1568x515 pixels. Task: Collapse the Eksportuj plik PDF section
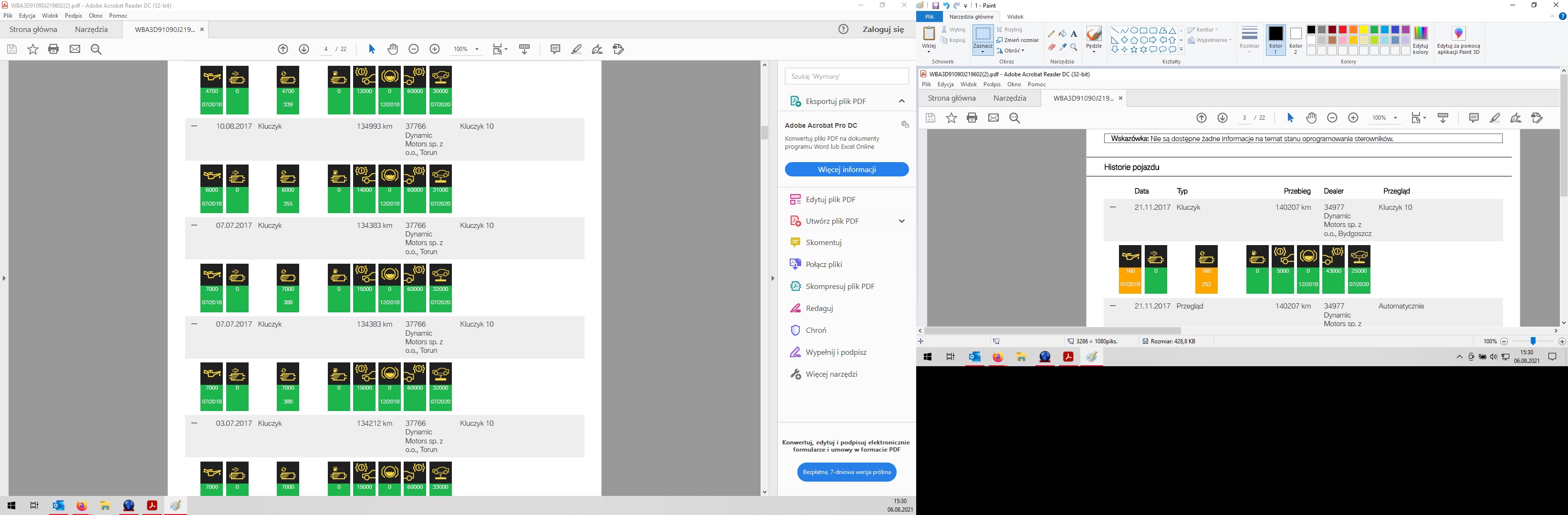click(901, 101)
